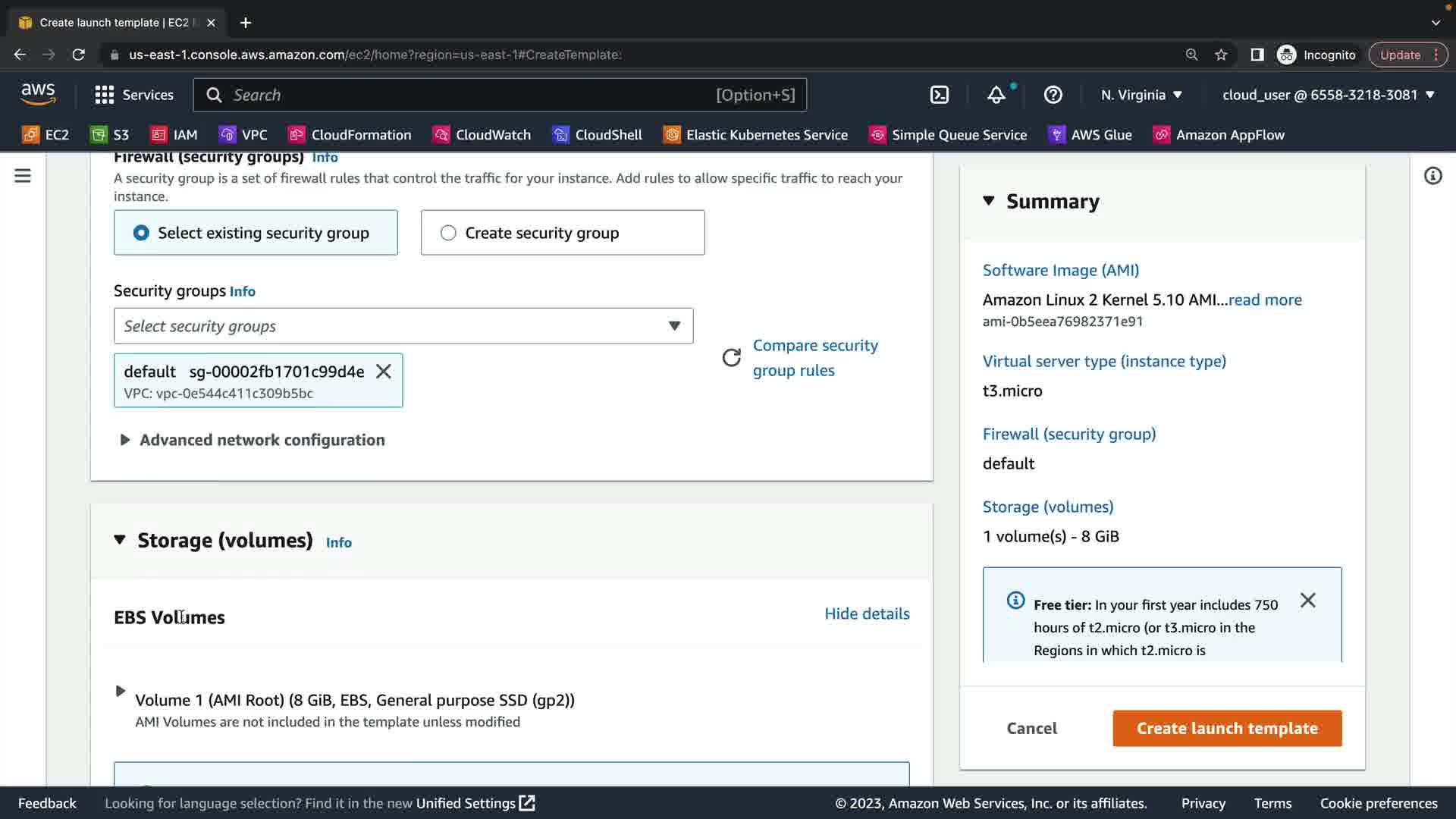Click the Compare security group rules link
The width and height of the screenshot is (1456, 819).
point(814,358)
